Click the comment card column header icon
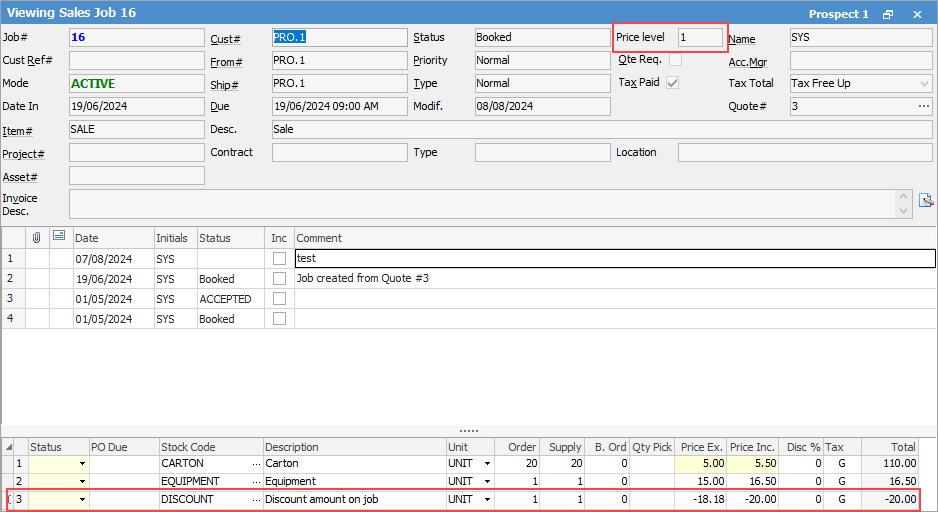This screenshot has height=512, width=938. click(59, 237)
